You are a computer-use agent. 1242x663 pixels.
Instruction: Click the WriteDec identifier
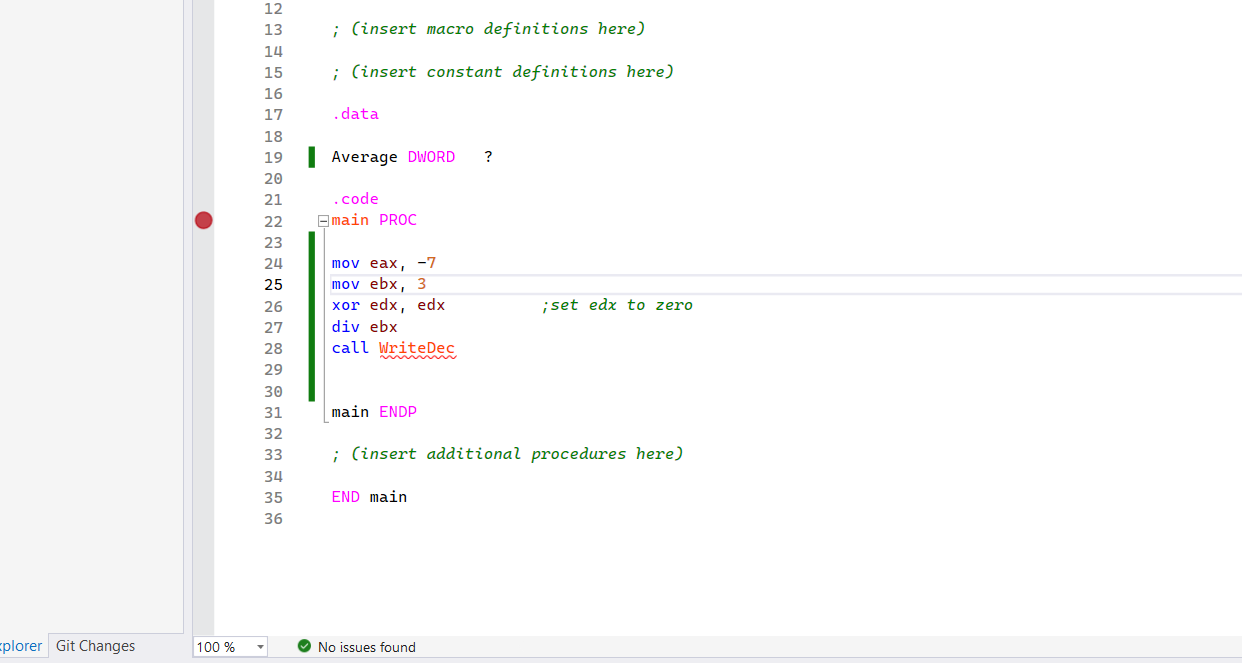pyautogui.click(x=417, y=348)
